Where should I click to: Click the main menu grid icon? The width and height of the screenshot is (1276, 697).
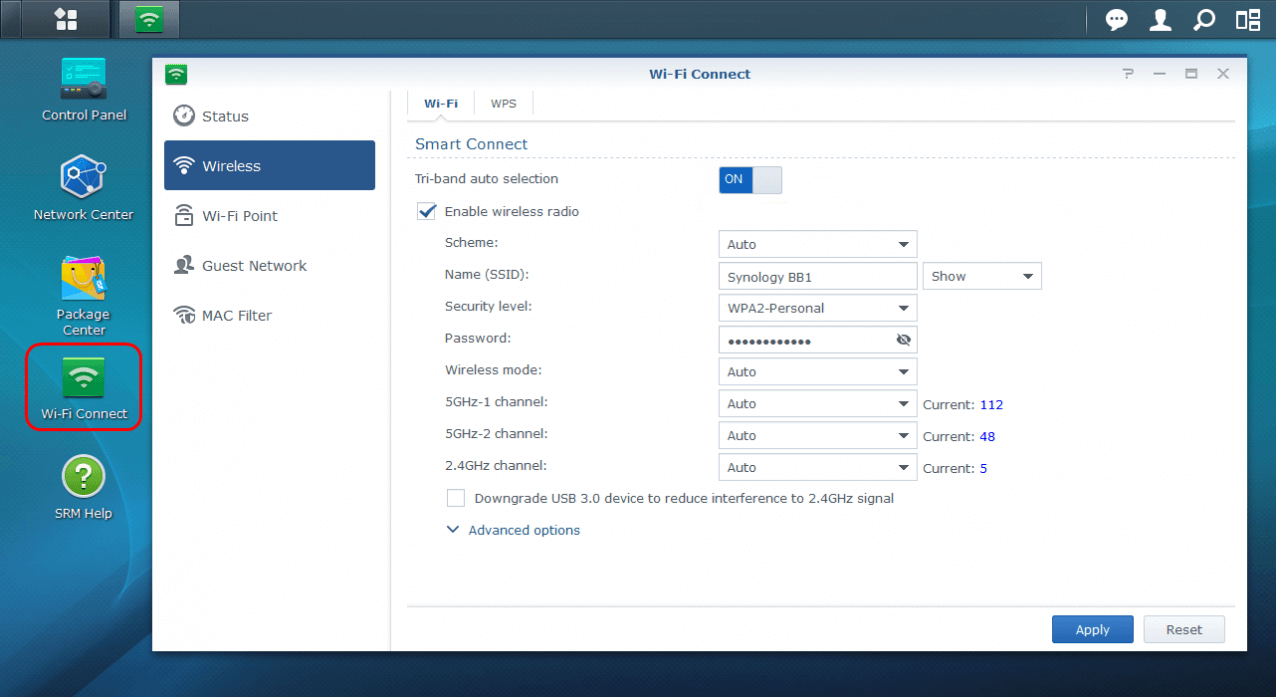point(66,20)
